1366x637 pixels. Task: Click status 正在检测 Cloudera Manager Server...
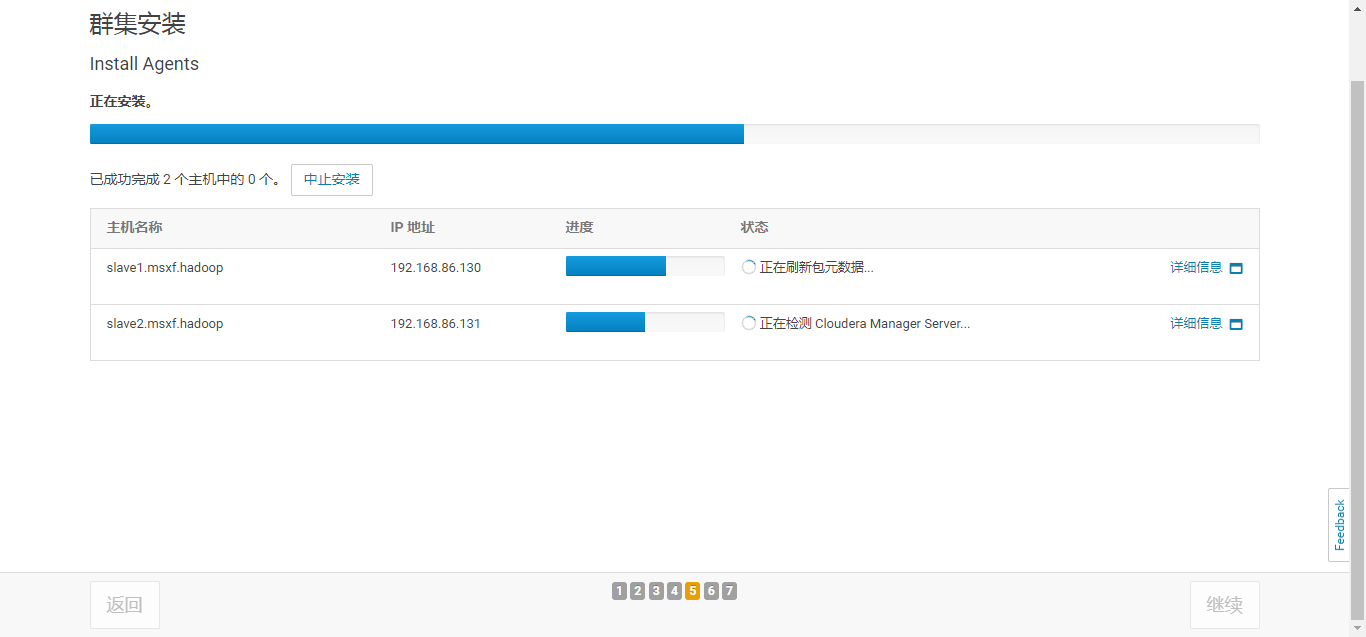click(x=865, y=324)
